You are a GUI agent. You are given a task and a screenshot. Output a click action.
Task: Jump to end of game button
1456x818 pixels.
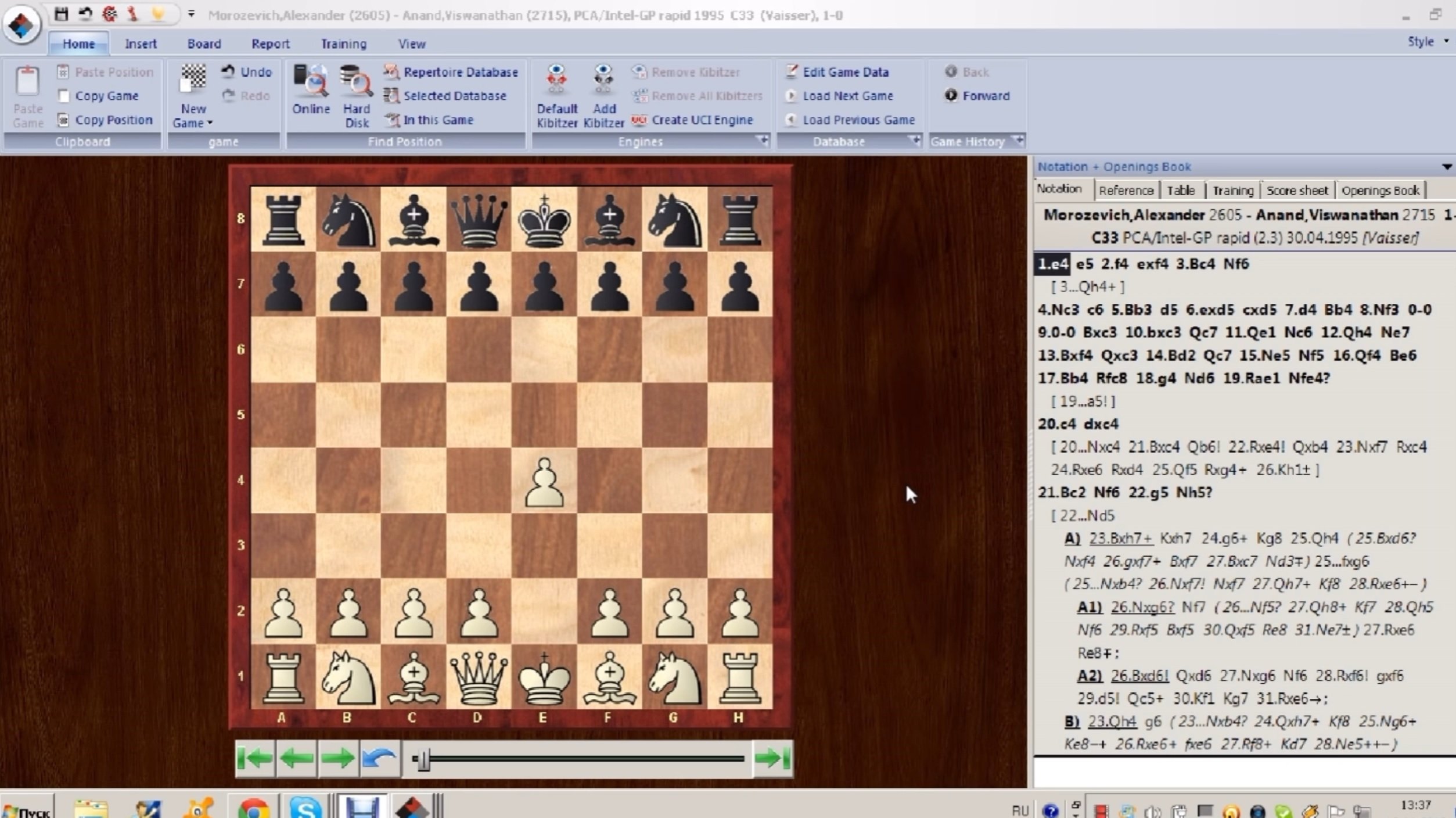point(772,758)
